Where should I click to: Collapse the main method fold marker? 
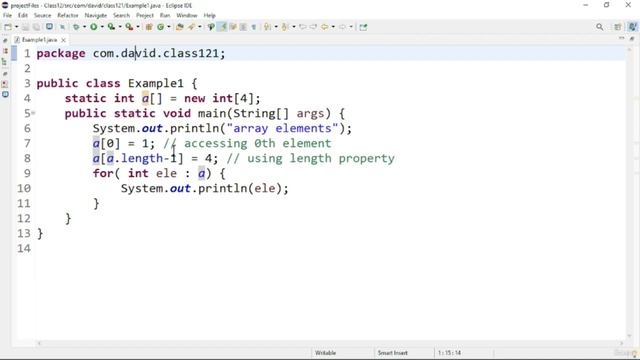(33, 113)
